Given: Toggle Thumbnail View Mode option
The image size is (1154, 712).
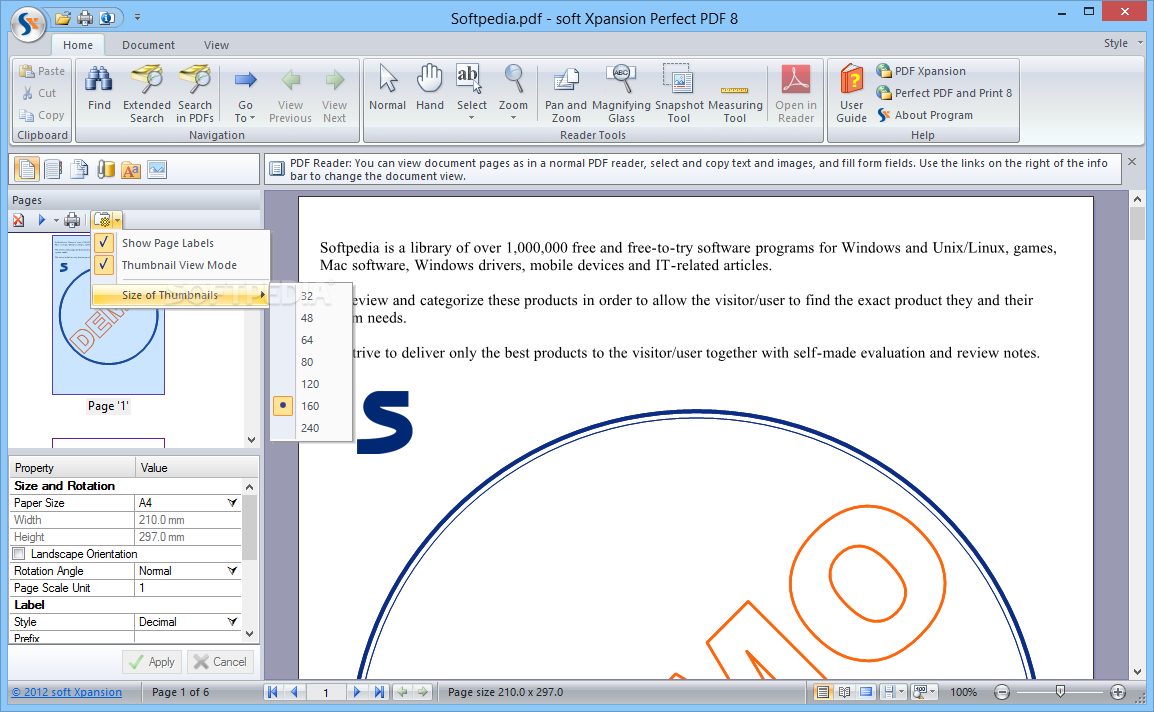Looking at the screenshot, I should coord(181,265).
